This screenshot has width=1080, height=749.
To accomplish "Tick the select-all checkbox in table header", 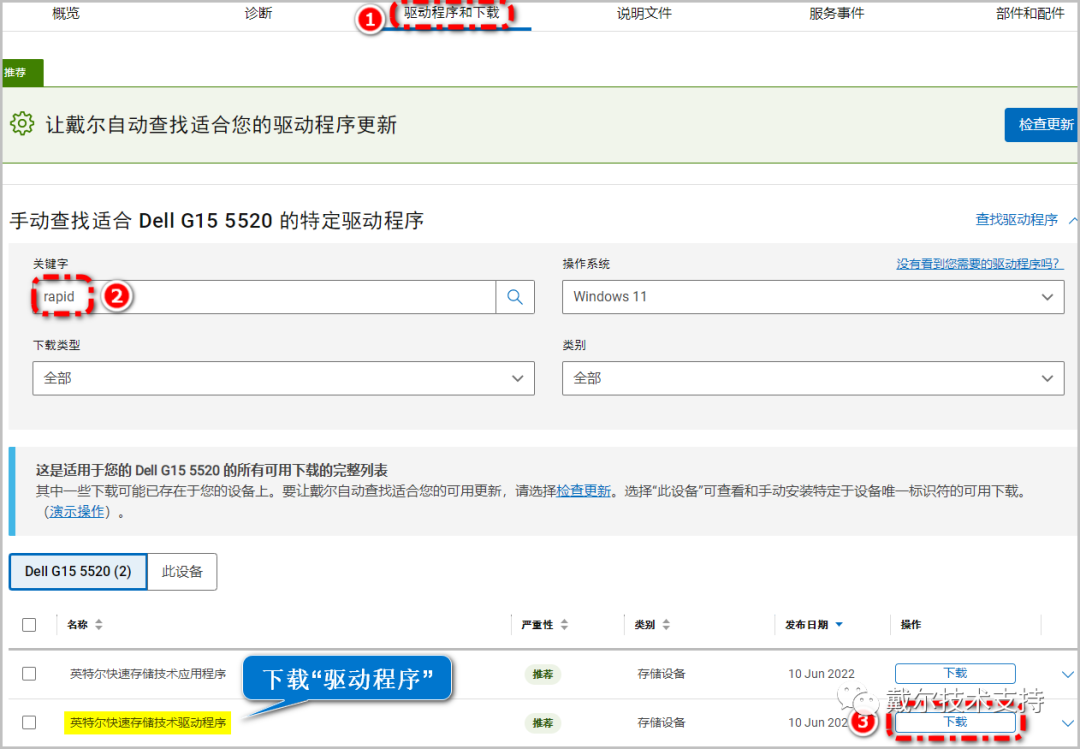I will coord(29,625).
